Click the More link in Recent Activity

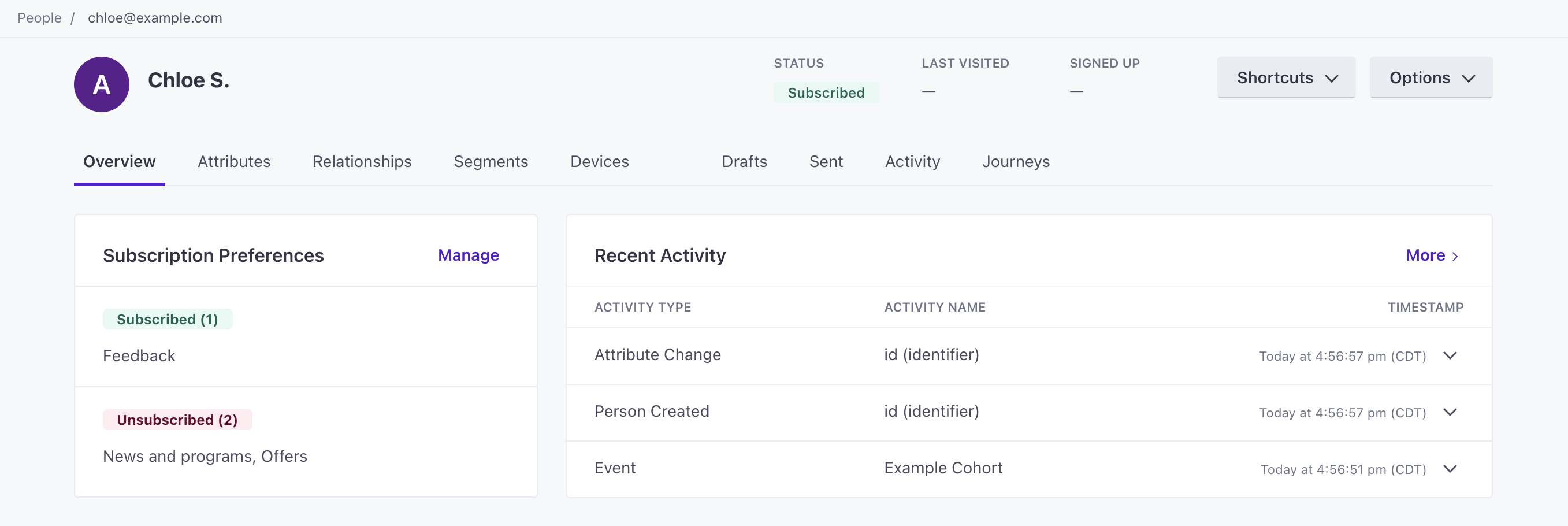(1432, 255)
